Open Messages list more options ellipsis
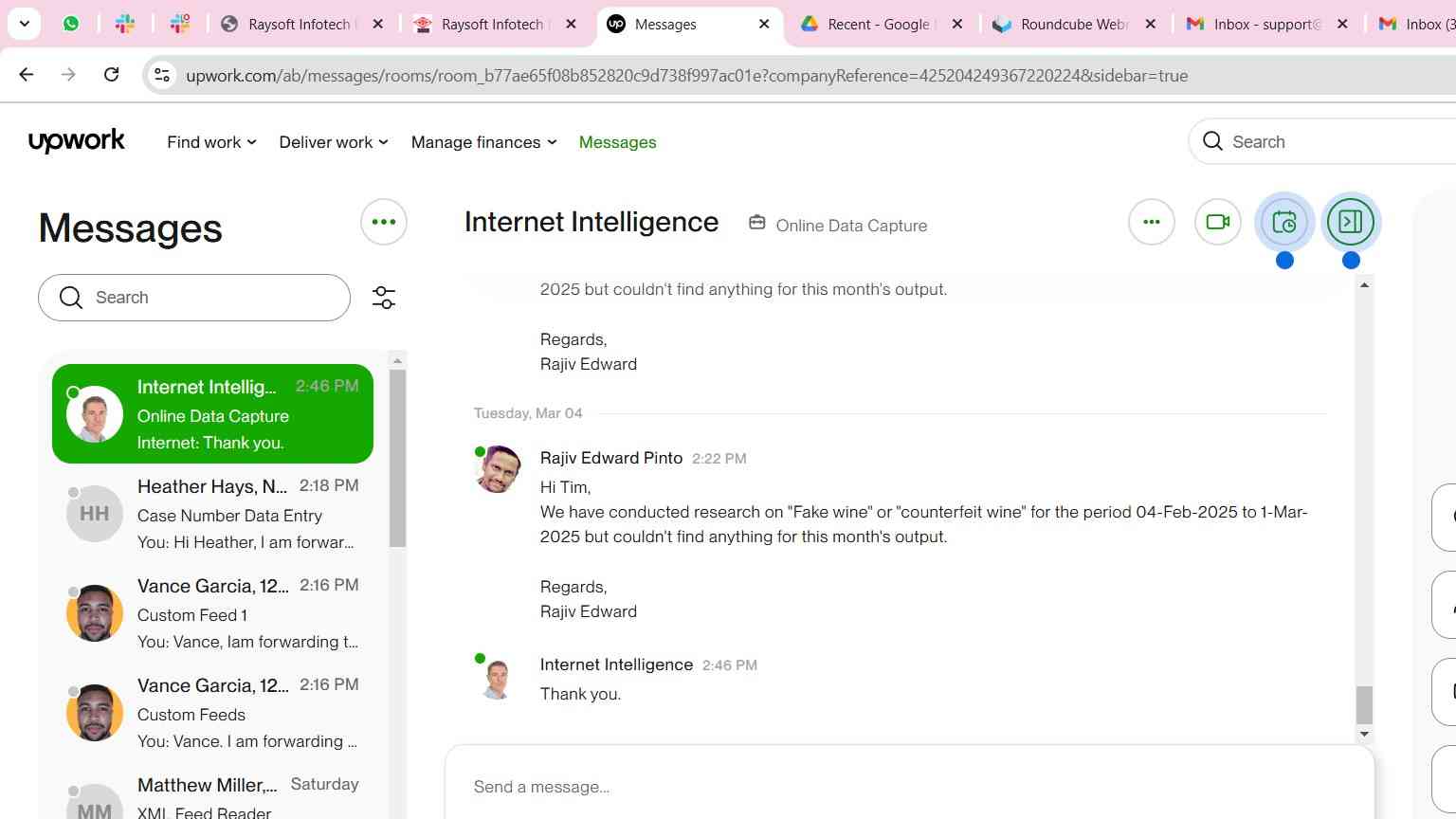The height and width of the screenshot is (819, 1456). (384, 222)
